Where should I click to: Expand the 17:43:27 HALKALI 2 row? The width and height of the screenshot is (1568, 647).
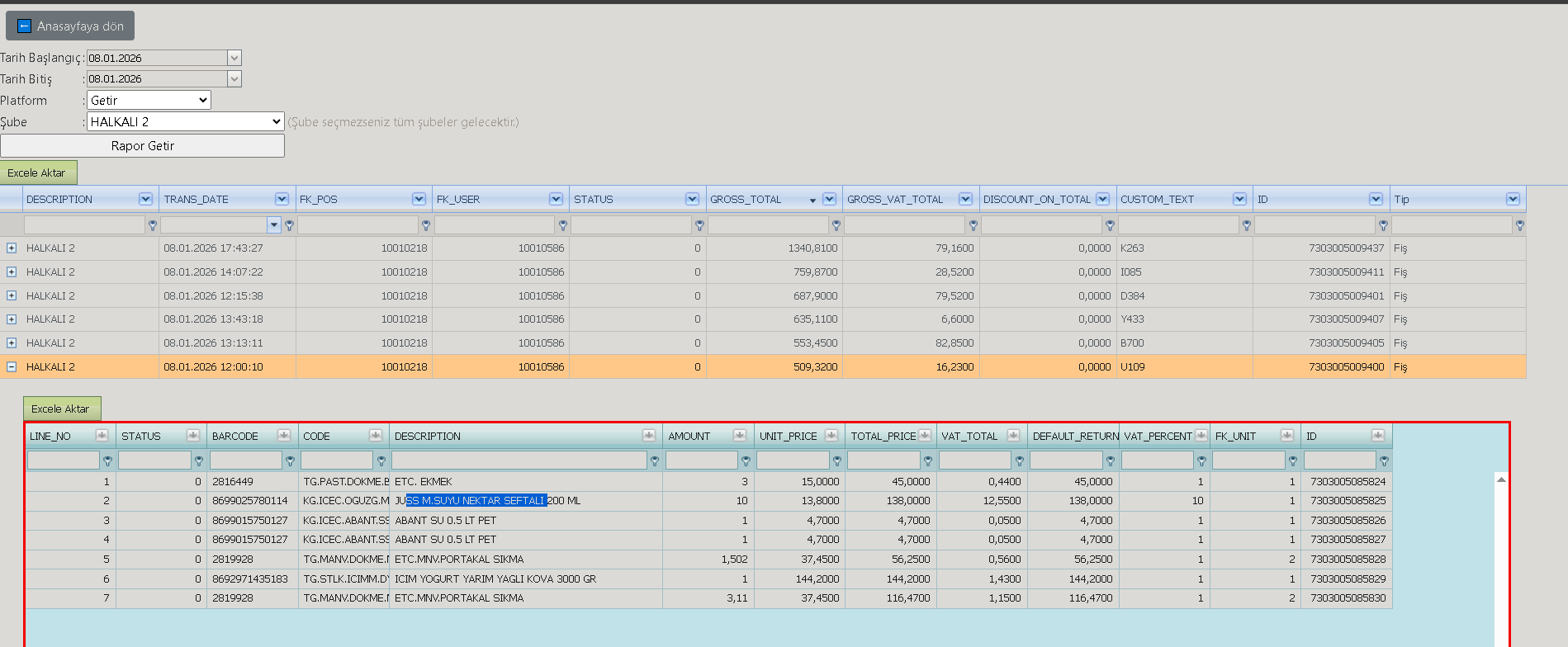[x=12, y=248]
